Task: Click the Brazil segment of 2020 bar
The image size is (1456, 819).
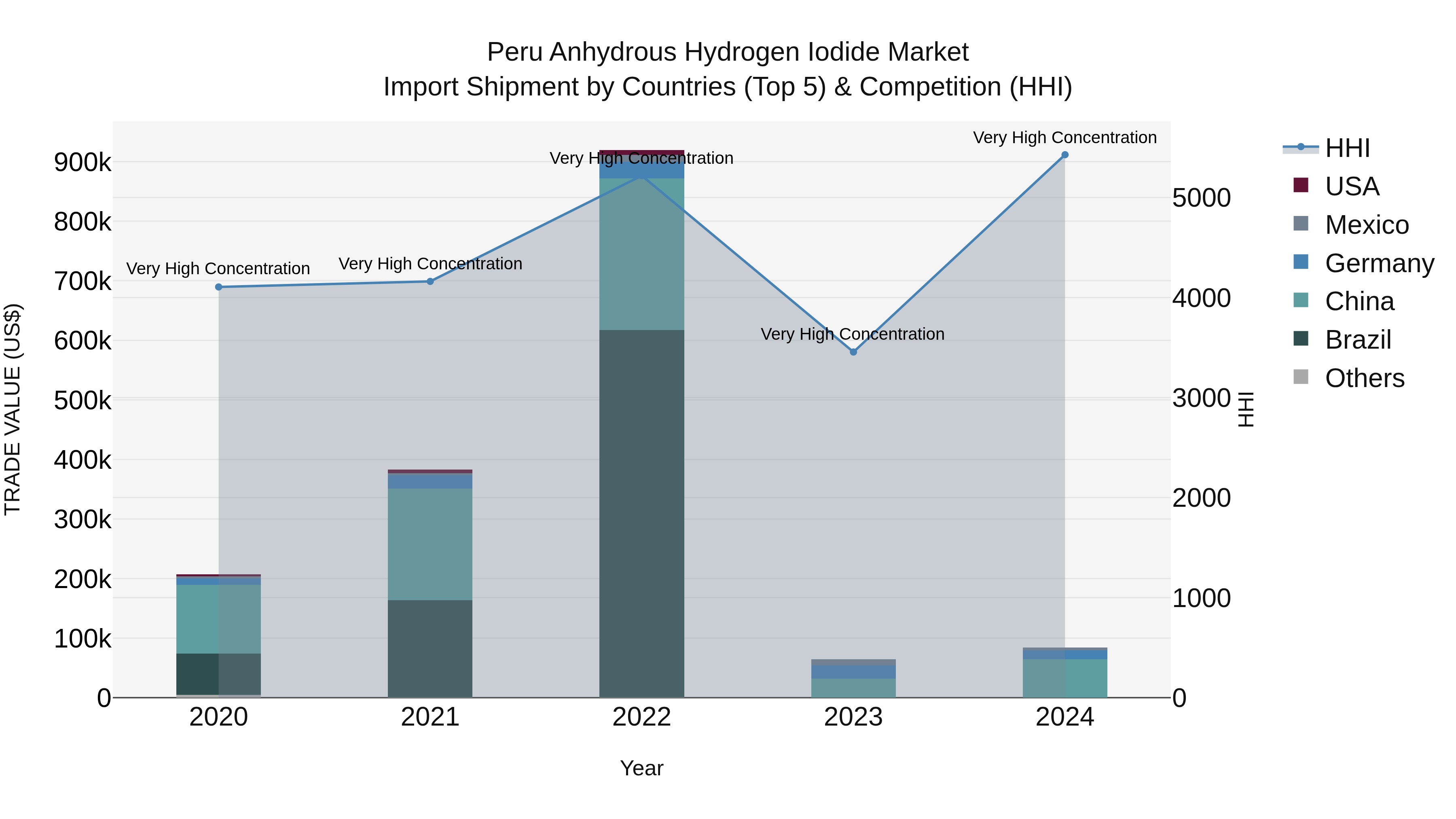Action: [x=219, y=674]
